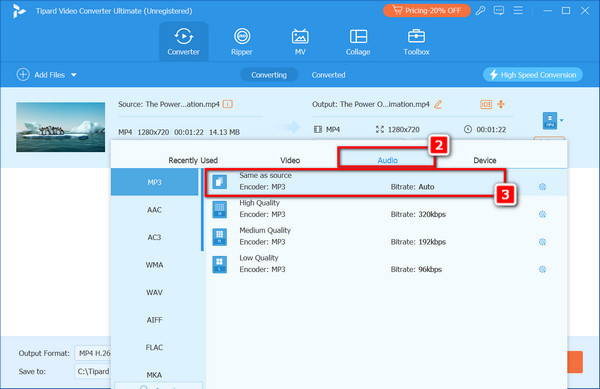The width and height of the screenshot is (600, 389).
Task: Open the Converter module
Action: pos(184,42)
